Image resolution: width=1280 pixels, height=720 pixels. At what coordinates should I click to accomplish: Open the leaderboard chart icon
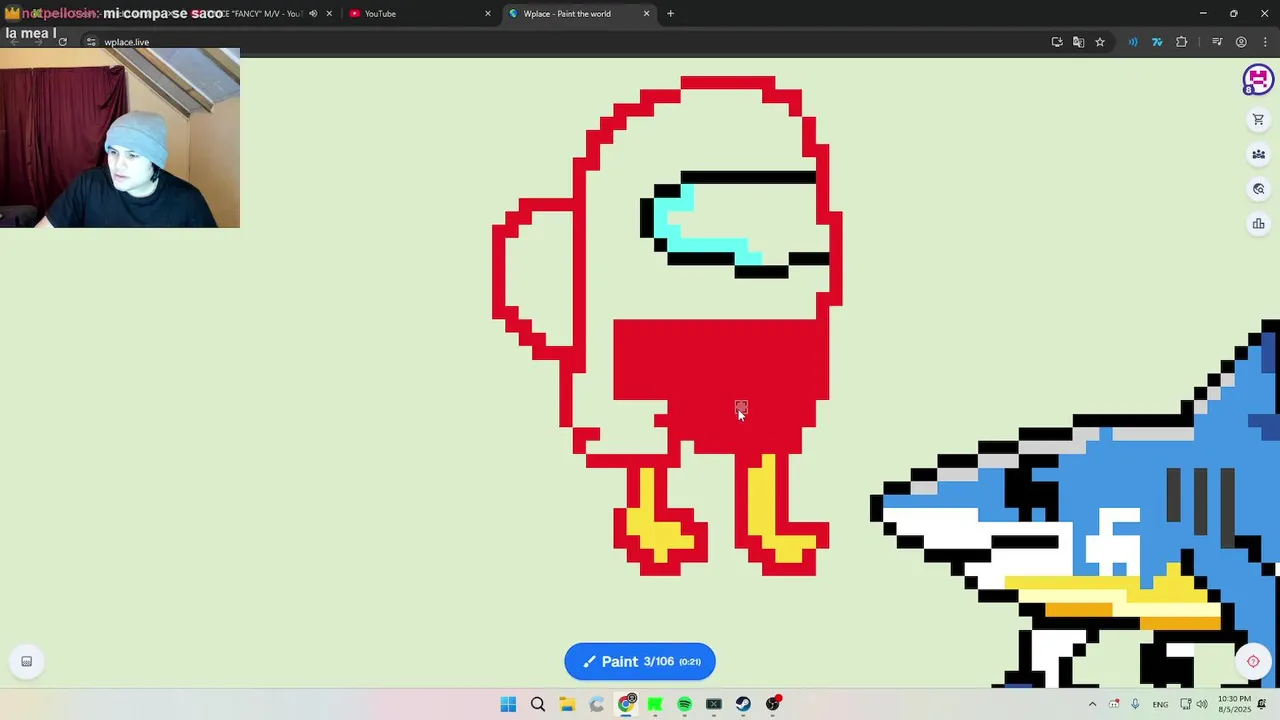tap(1258, 224)
